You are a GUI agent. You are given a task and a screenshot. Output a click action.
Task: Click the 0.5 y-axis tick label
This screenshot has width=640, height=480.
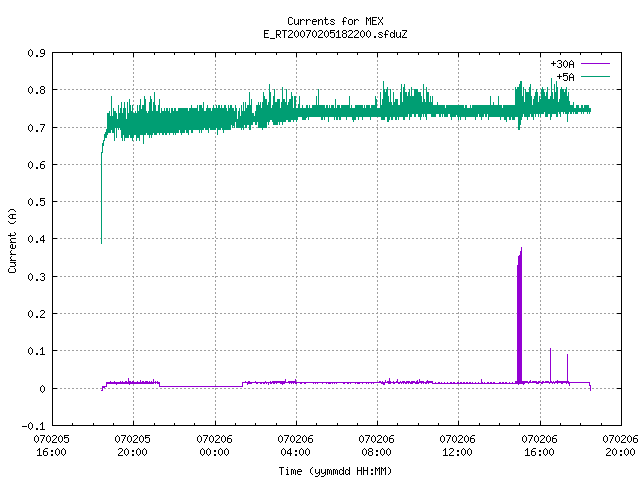click(x=36, y=202)
